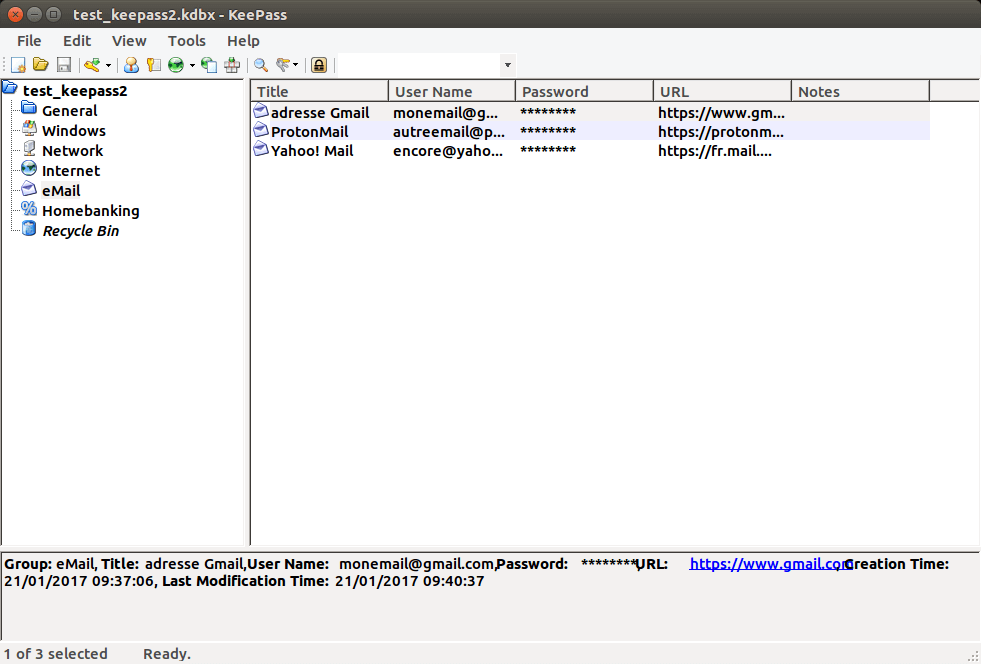Click the Add Entry key icon

click(x=93, y=65)
